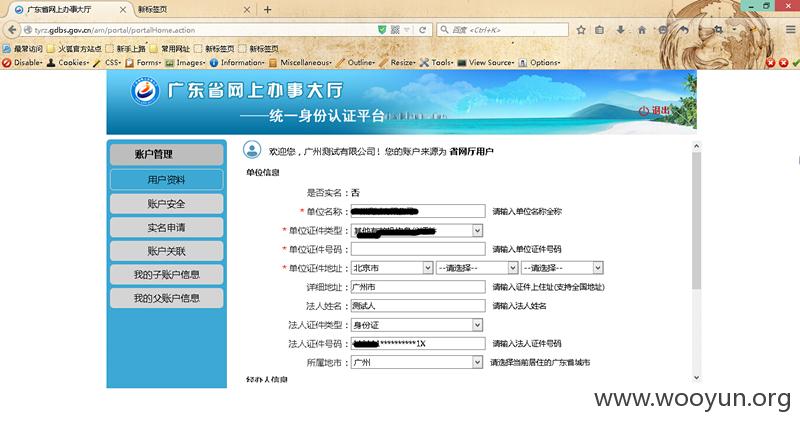Open the Disable menu in Web Developer toolbar
Image resolution: width=800 pixels, height=427 pixels.
point(22,63)
